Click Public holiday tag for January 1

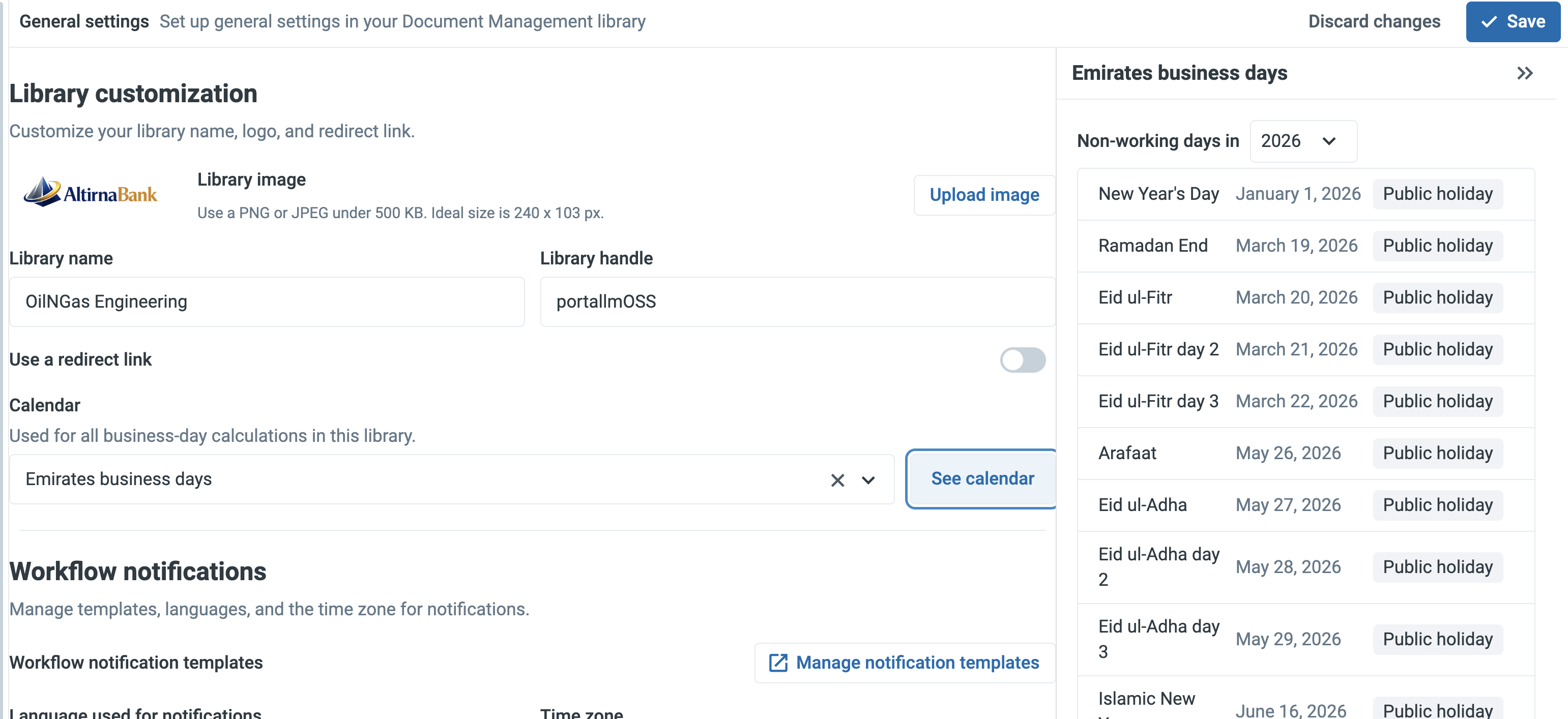click(1438, 194)
